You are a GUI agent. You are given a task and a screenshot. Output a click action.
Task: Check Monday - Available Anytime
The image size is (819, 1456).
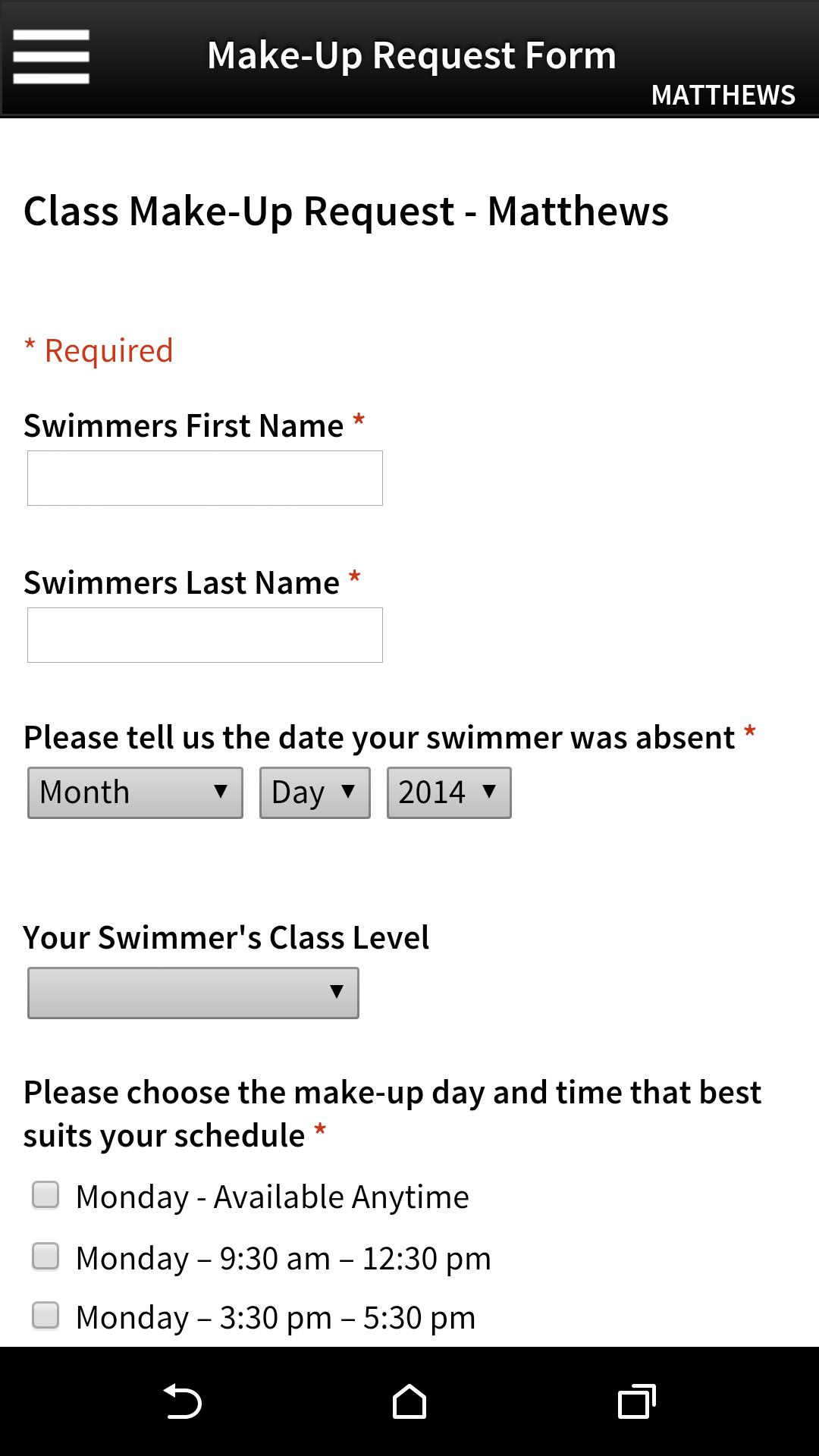45,1196
